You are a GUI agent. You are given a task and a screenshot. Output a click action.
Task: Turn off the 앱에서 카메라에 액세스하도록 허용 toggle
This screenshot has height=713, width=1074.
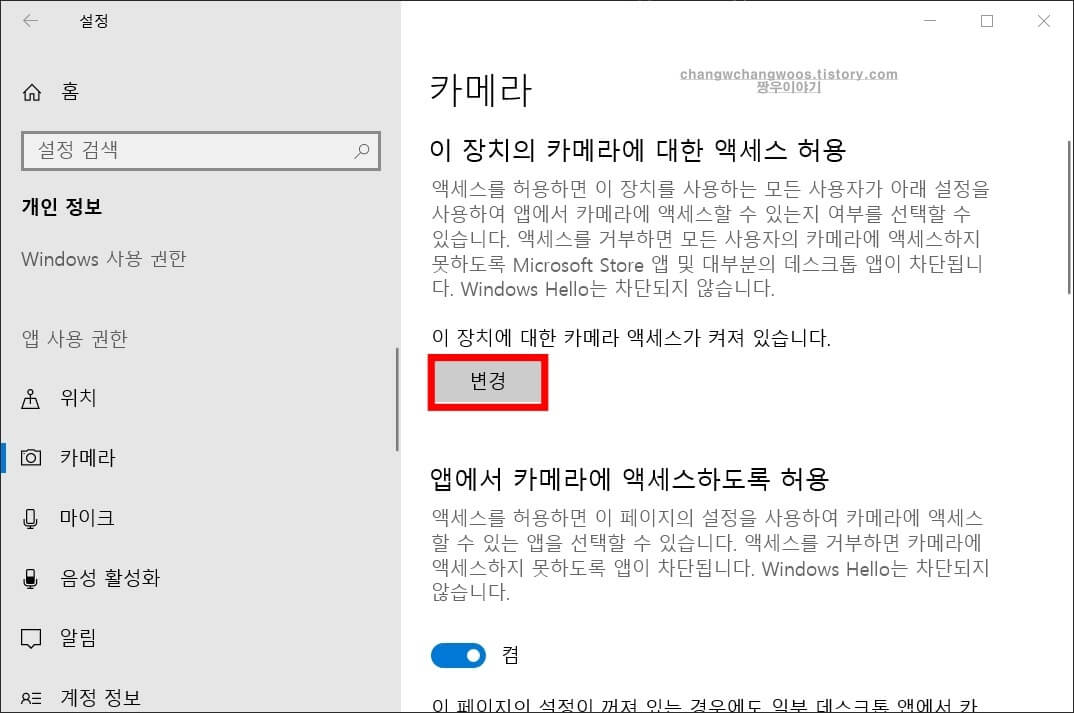click(x=458, y=655)
